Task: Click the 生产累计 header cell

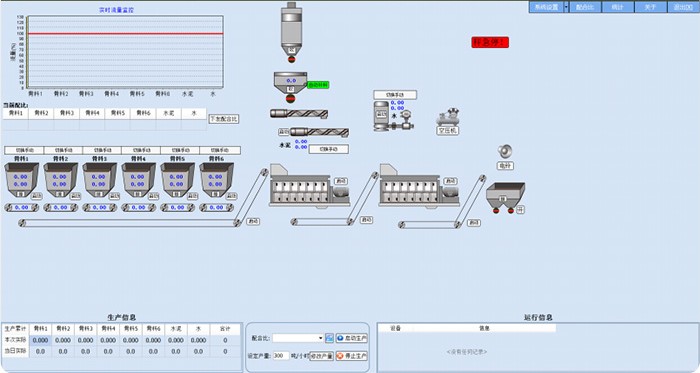Action: (15, 329)
